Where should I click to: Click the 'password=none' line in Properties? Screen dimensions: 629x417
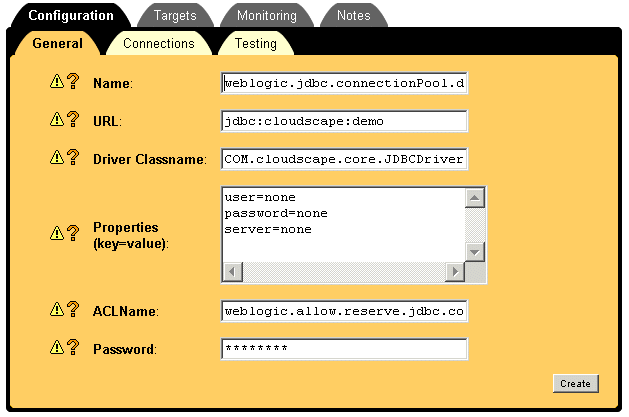276,213
